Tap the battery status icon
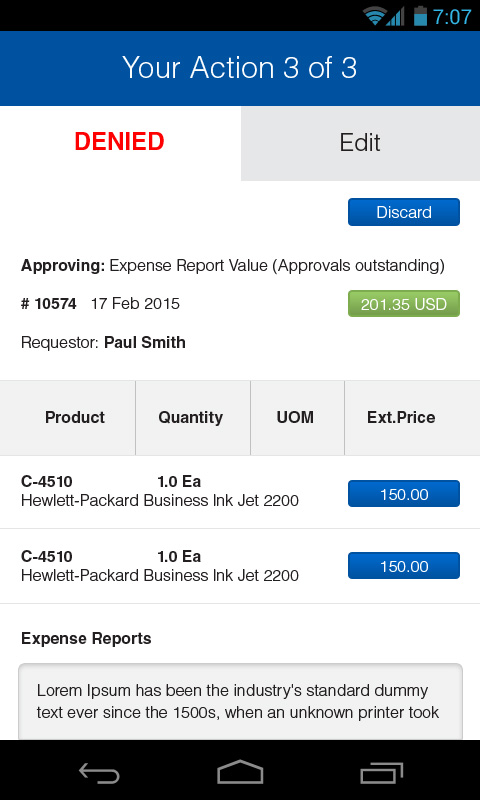Screen dimensions: 480x800 (420, 16)
